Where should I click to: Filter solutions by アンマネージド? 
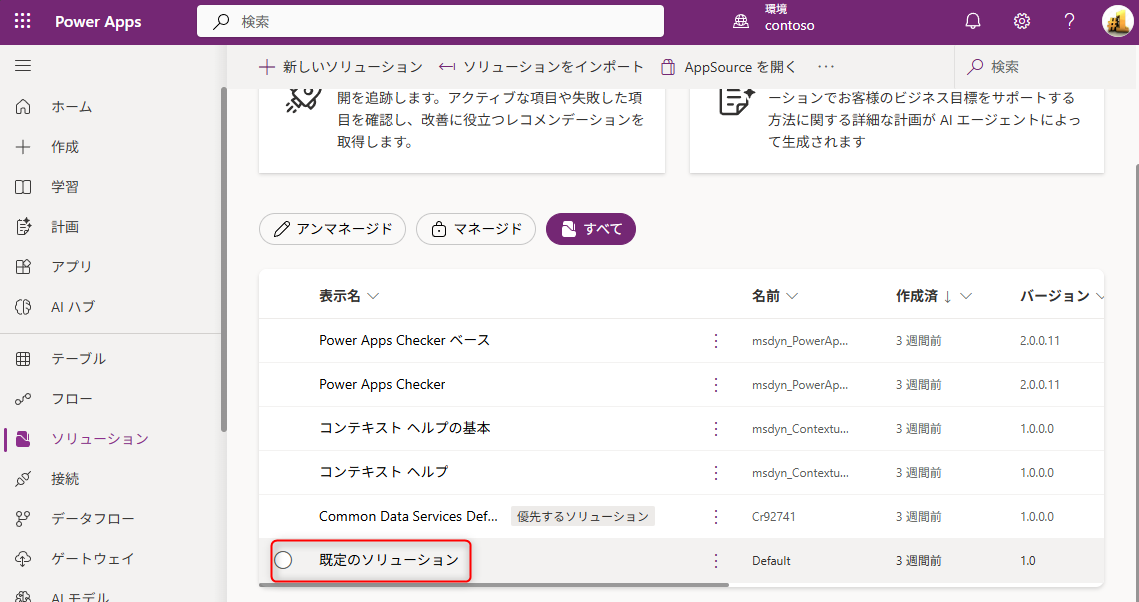pos(332,229)
